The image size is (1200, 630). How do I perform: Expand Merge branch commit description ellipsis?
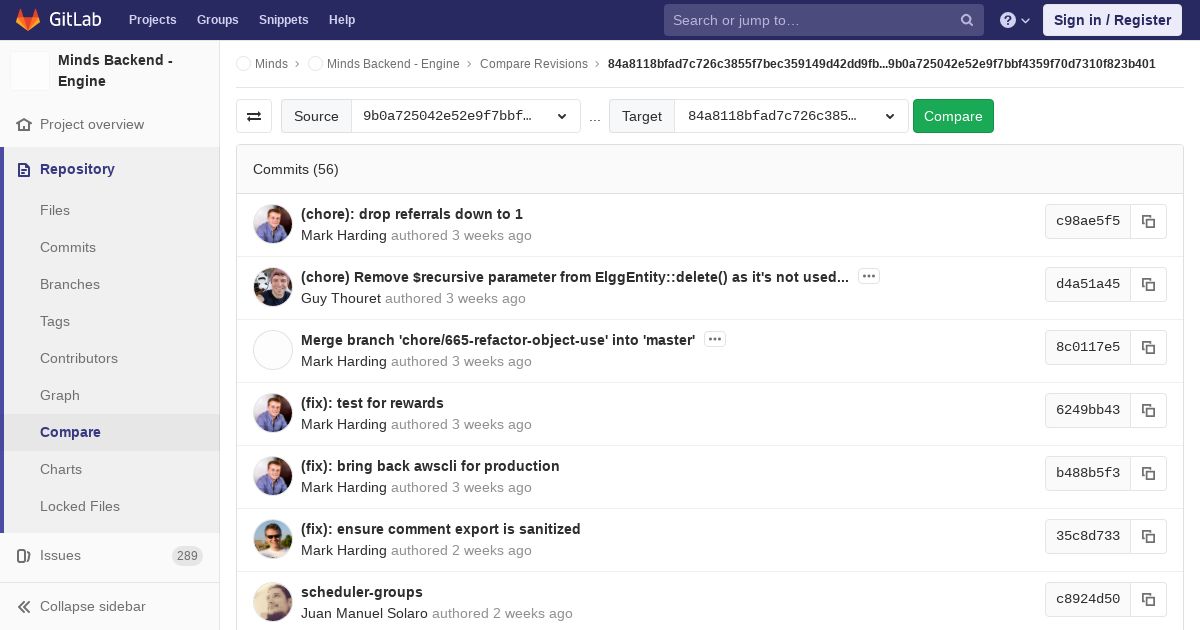coord(715,340)
